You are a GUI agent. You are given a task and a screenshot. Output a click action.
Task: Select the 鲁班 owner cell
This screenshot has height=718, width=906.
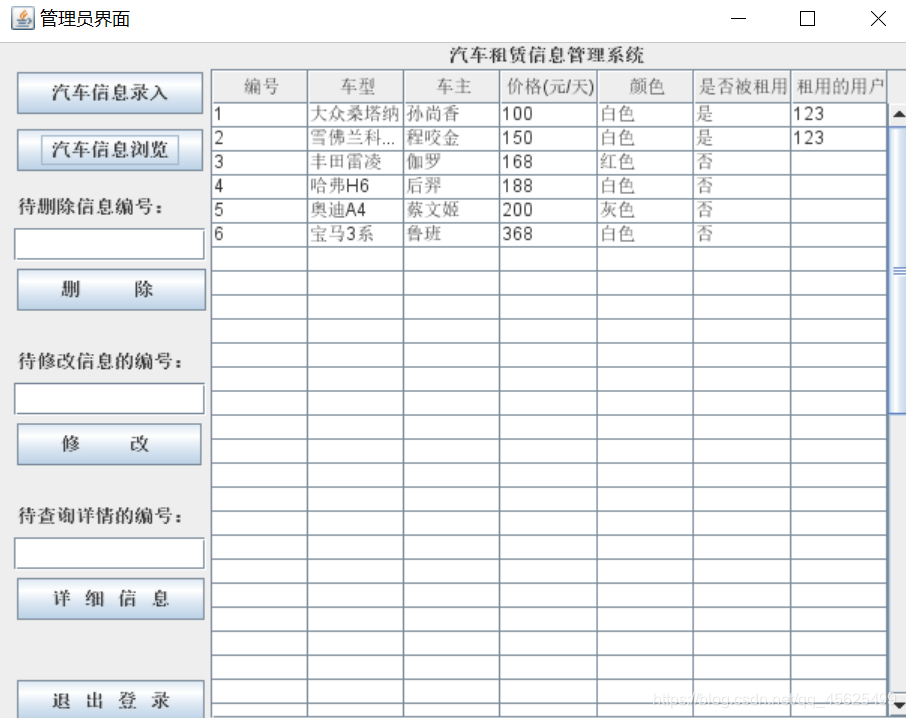click(451, 235)
